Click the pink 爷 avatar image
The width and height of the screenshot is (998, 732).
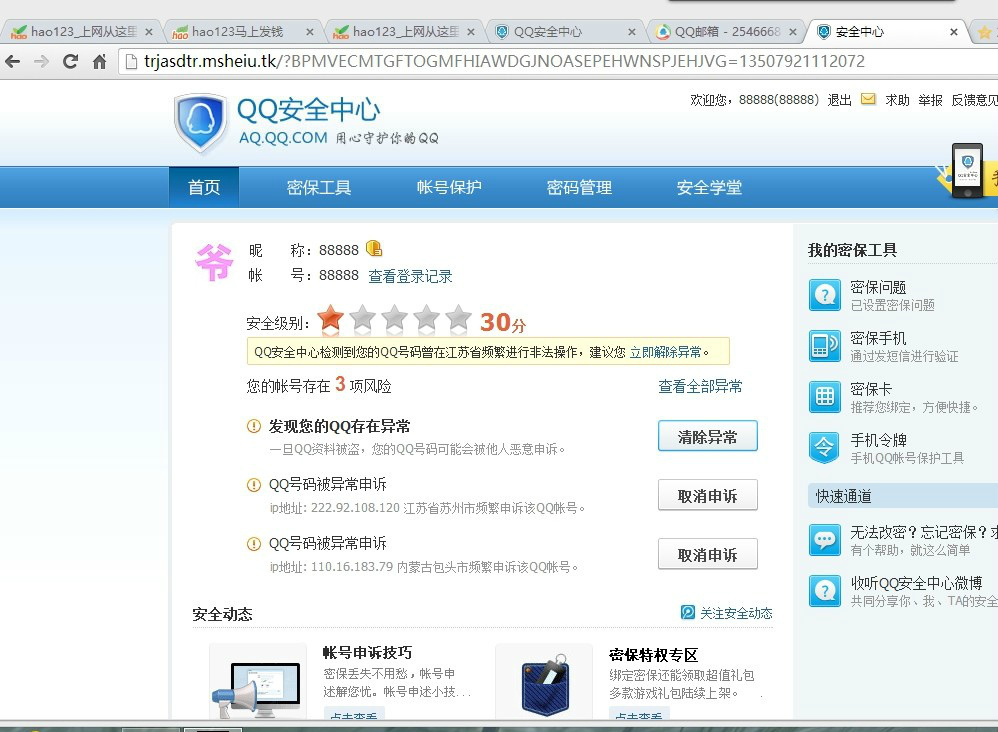click(214, 262)
